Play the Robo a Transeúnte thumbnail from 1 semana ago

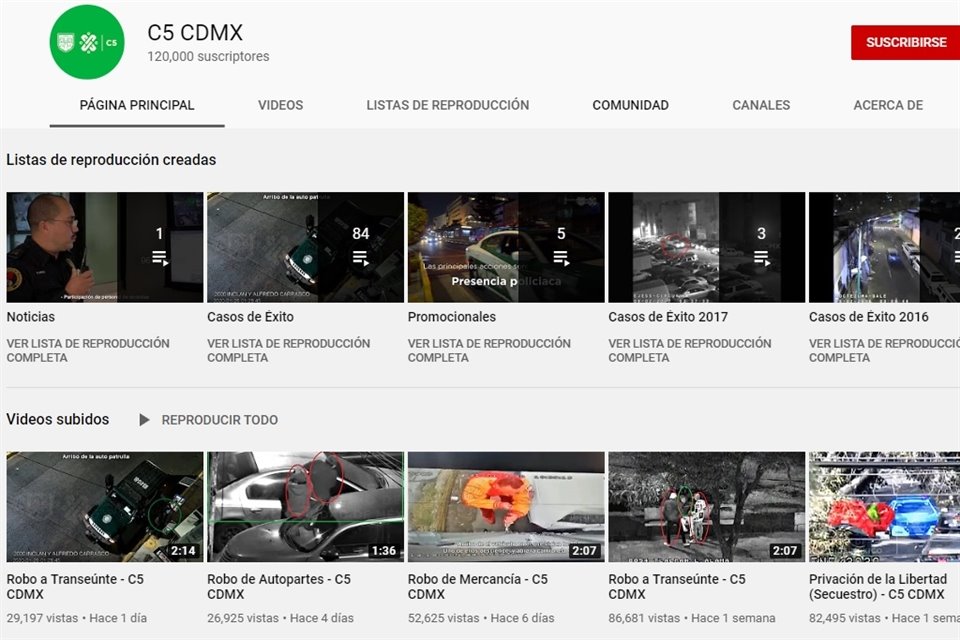pos(707,507)
